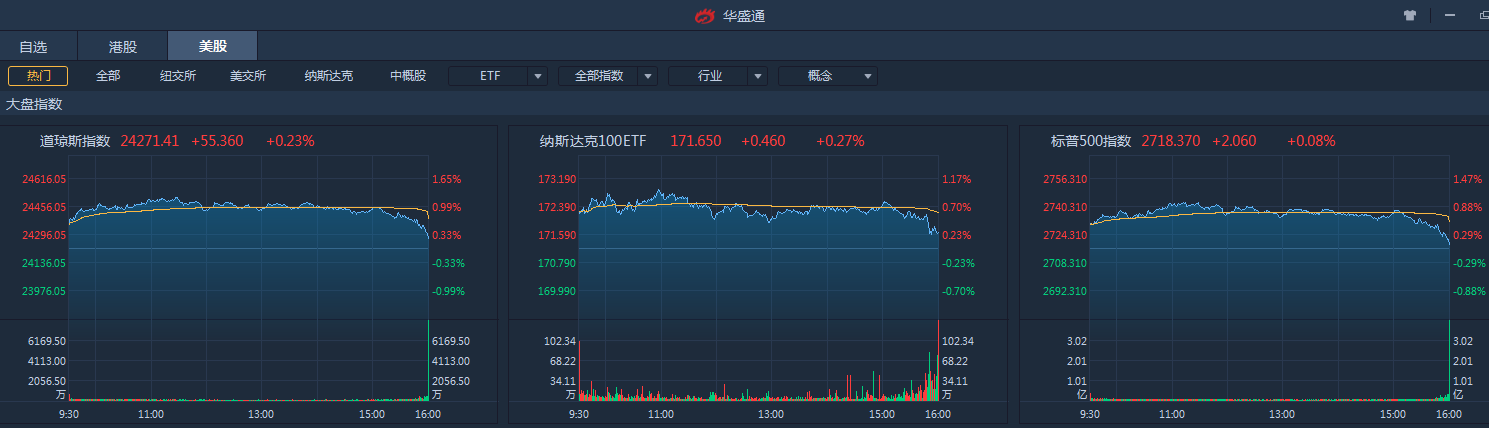
Task: Click the Dow axis label 23976.05
Action: click(45, 292)
